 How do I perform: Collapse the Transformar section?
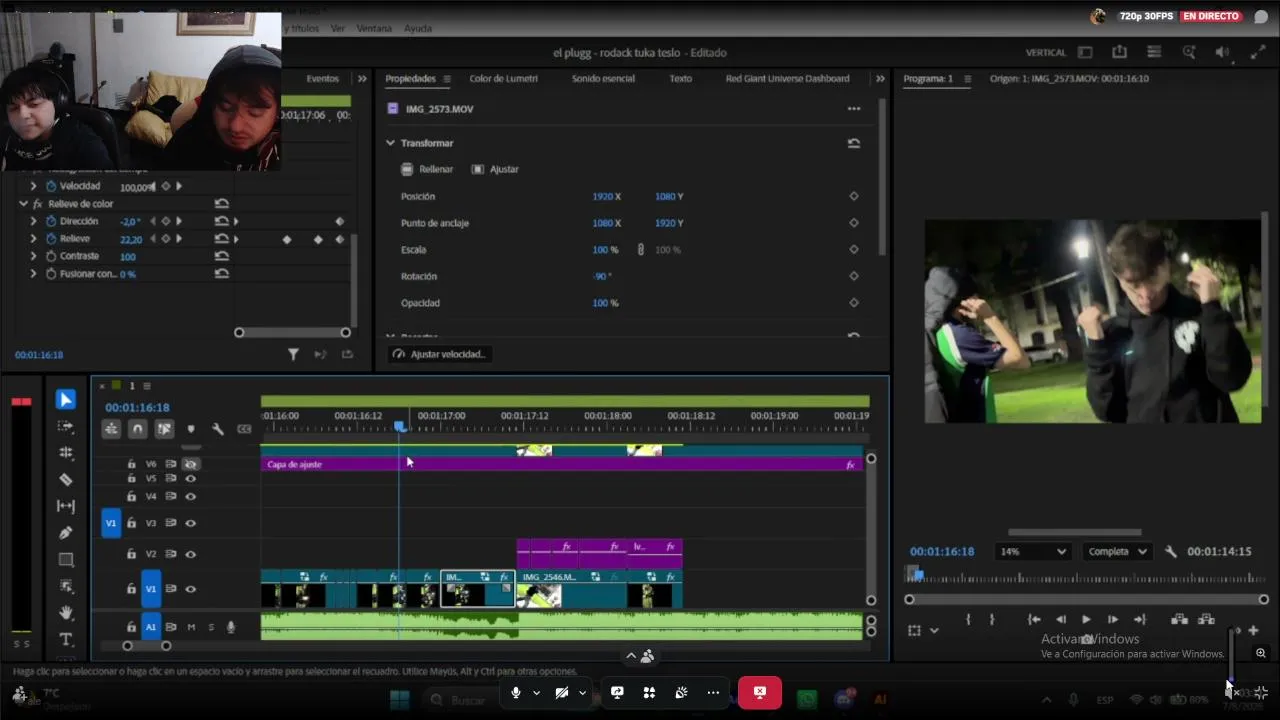pyautogui.click(x=390, y=143)
